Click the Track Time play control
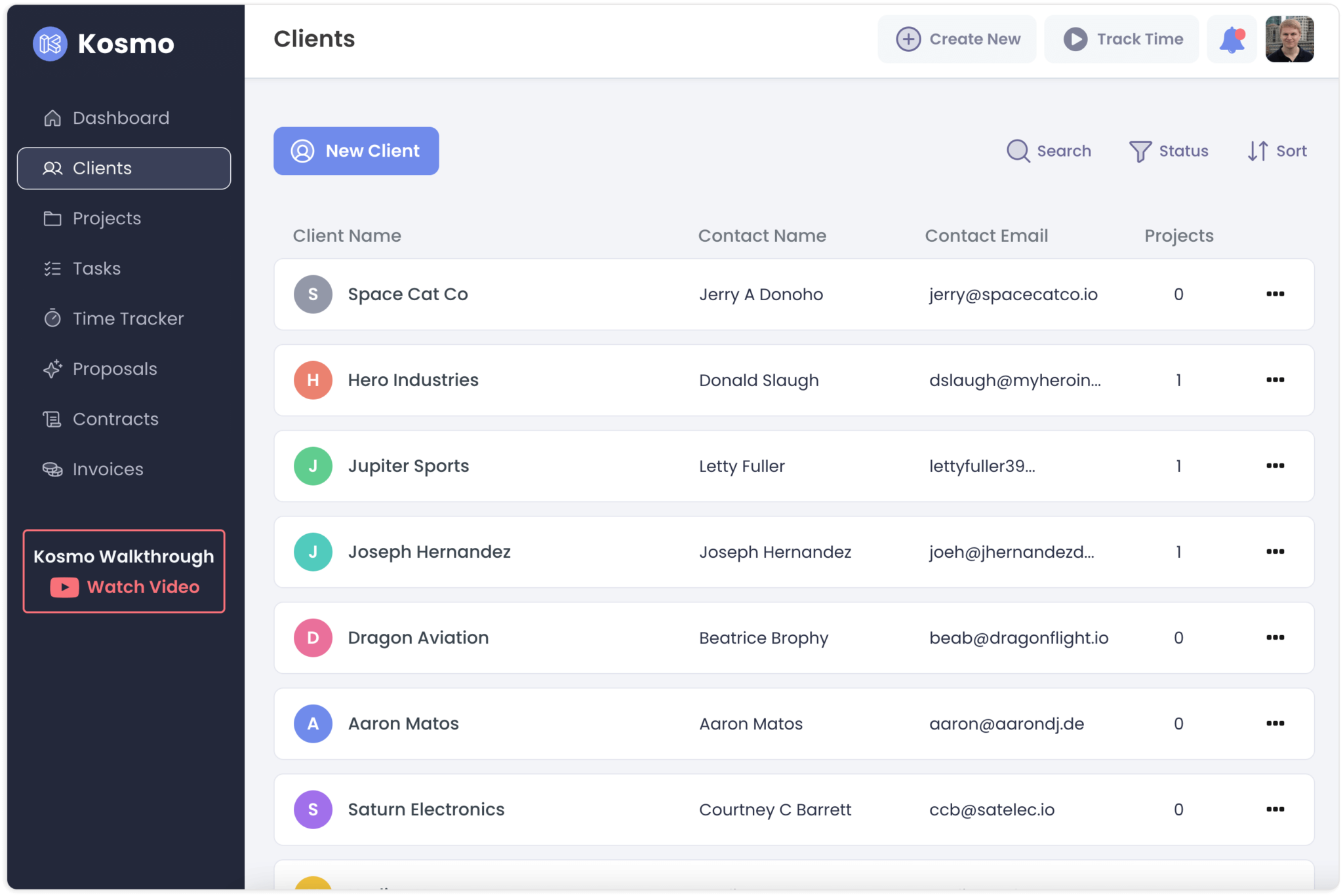Screen dimensions: 1343x896 coord(1075,39)
